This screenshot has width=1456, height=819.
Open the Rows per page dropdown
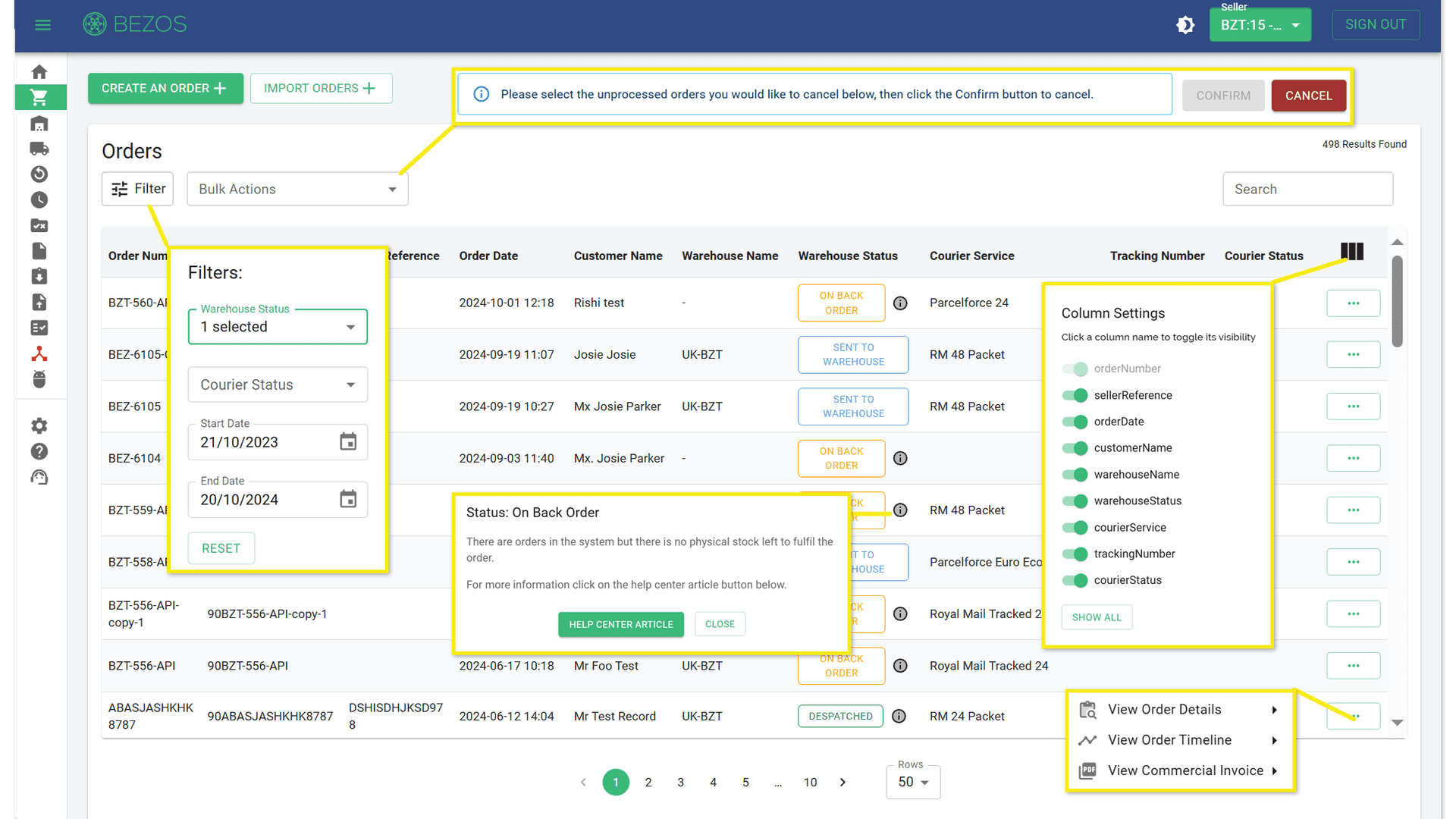913,782
